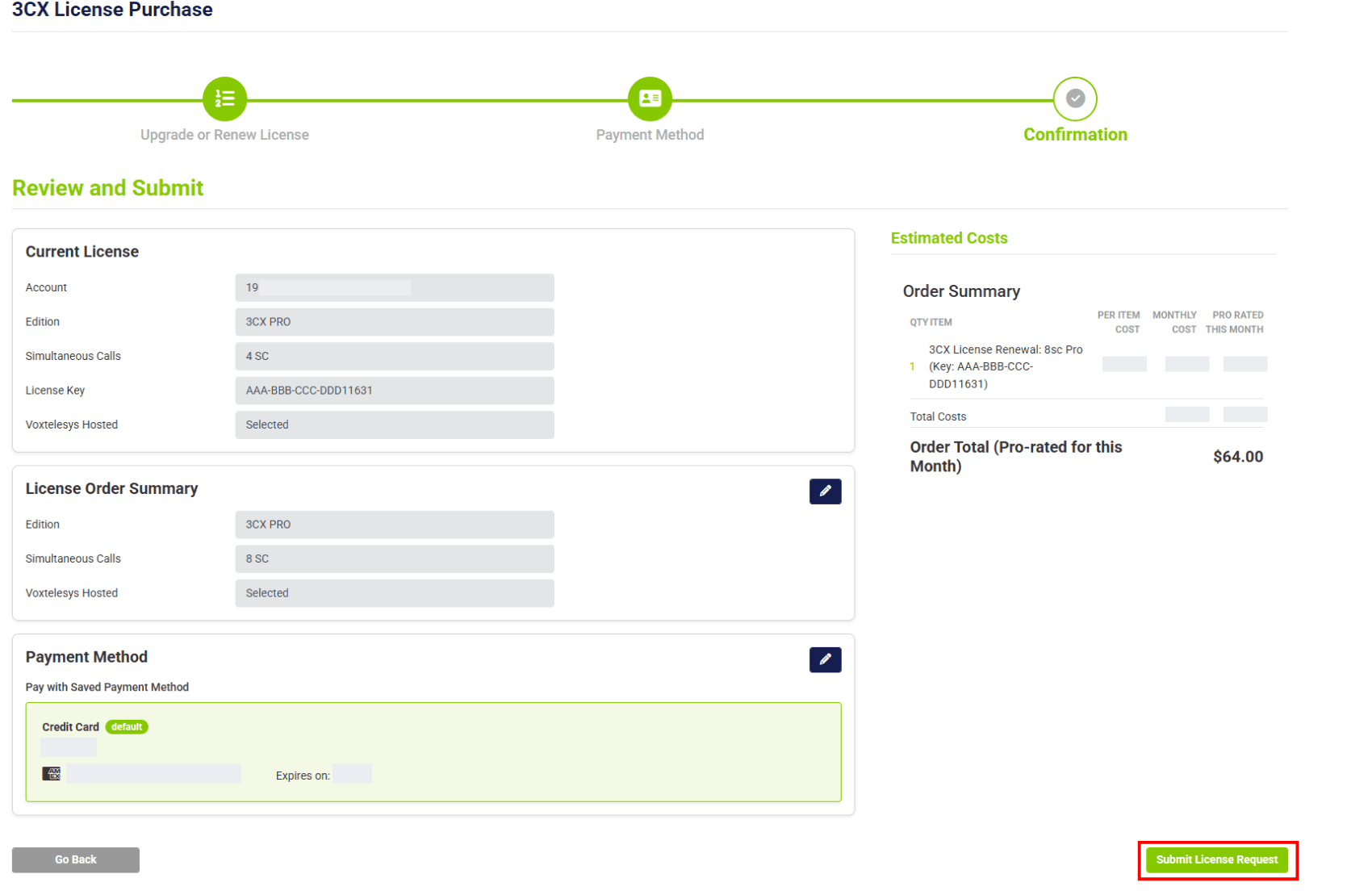Screen dimensions: 1372x895
Task: Submit the license request
Action: [1216, 859]
